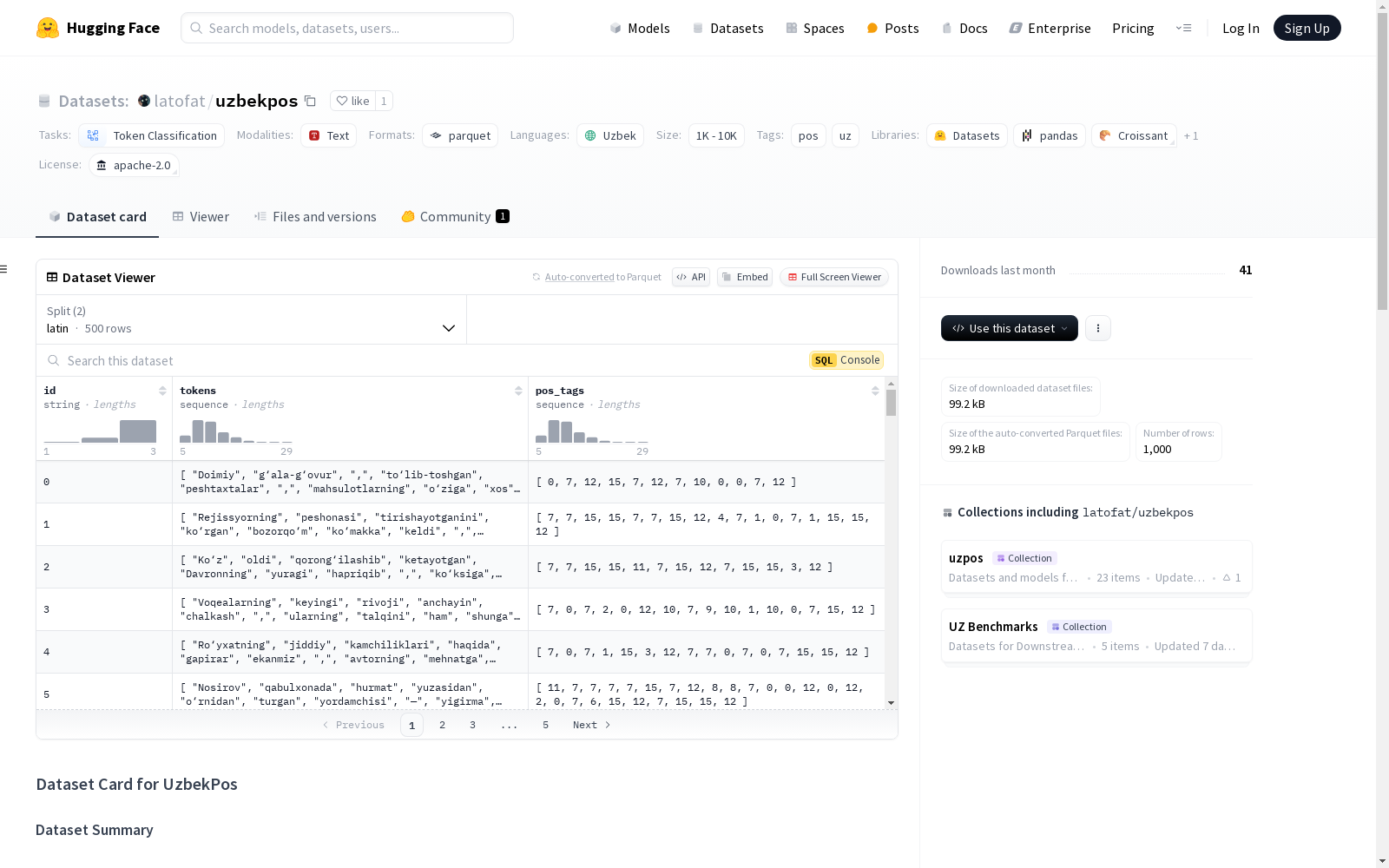Viewport: 1389px width, 868px height.
Task: Click the Previous page button
Action: (353, 725)
